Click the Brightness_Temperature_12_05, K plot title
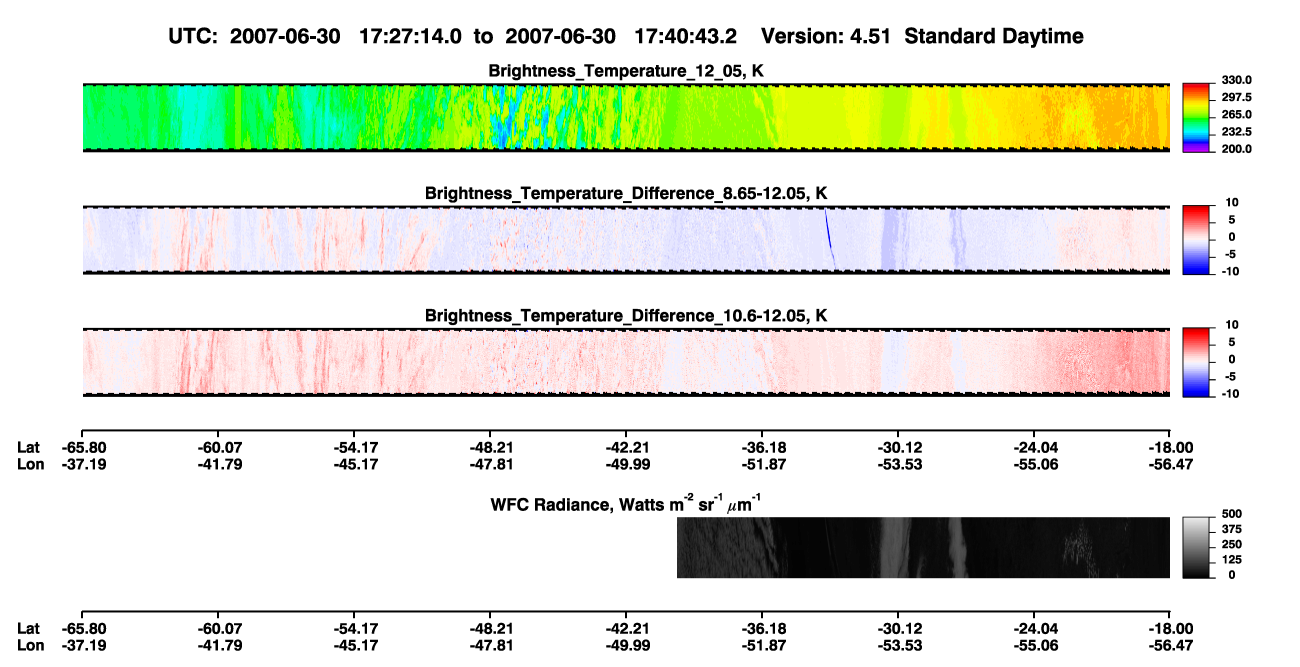 click(x=627, y=71)
